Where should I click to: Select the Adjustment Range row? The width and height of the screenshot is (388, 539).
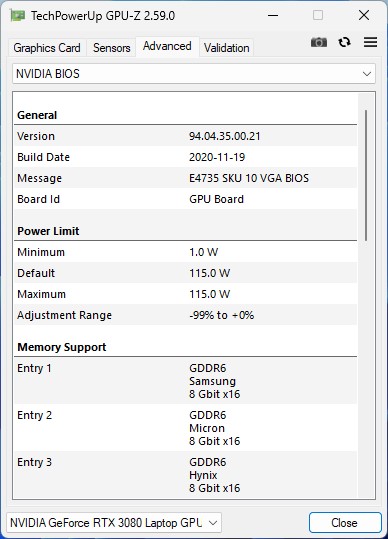click(186, 315)
